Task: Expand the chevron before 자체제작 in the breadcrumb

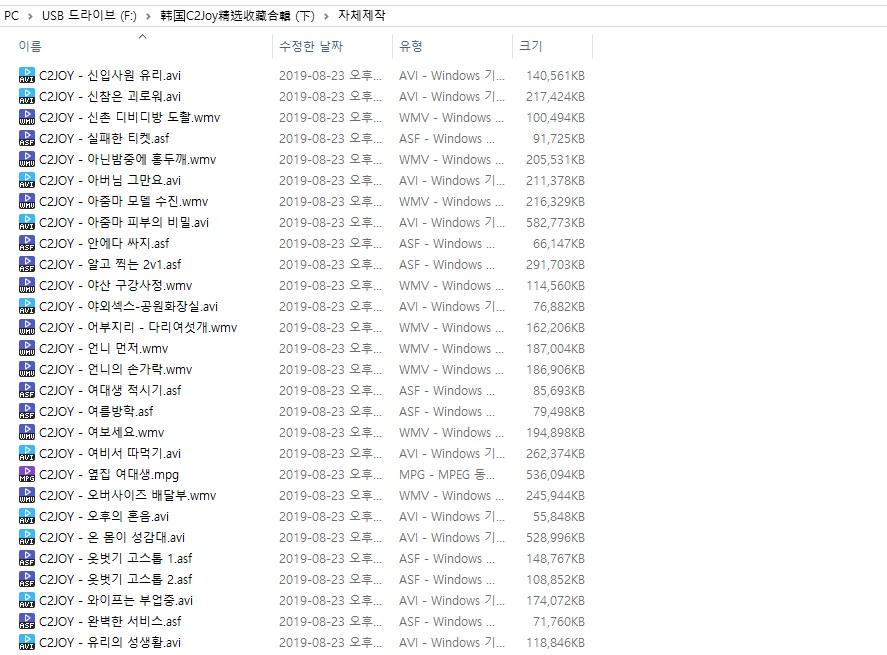Action: coord(326,16)
